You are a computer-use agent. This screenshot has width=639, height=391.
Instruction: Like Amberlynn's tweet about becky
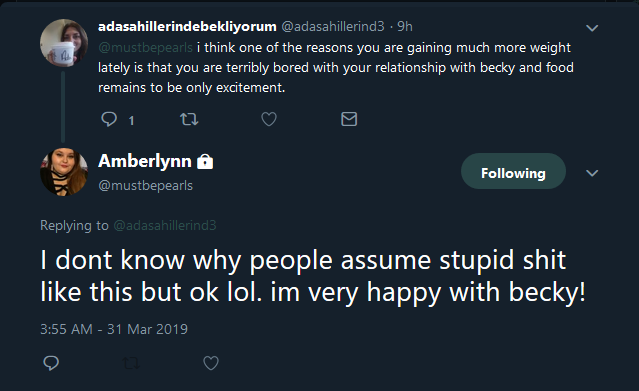click(211, 363)
